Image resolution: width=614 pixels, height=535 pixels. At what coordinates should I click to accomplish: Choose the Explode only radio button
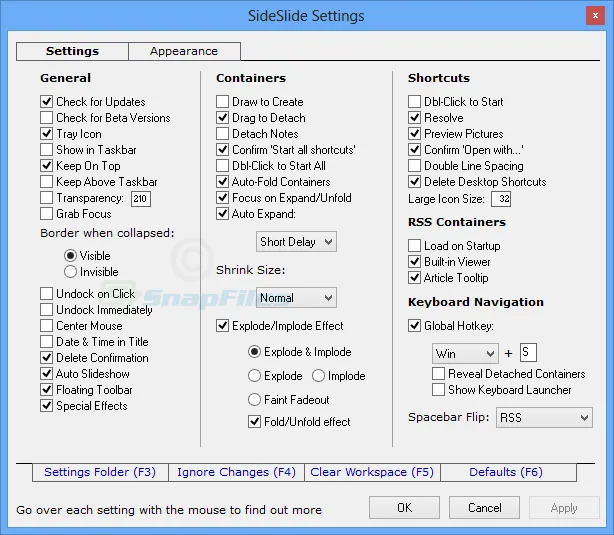pos(255,376)
